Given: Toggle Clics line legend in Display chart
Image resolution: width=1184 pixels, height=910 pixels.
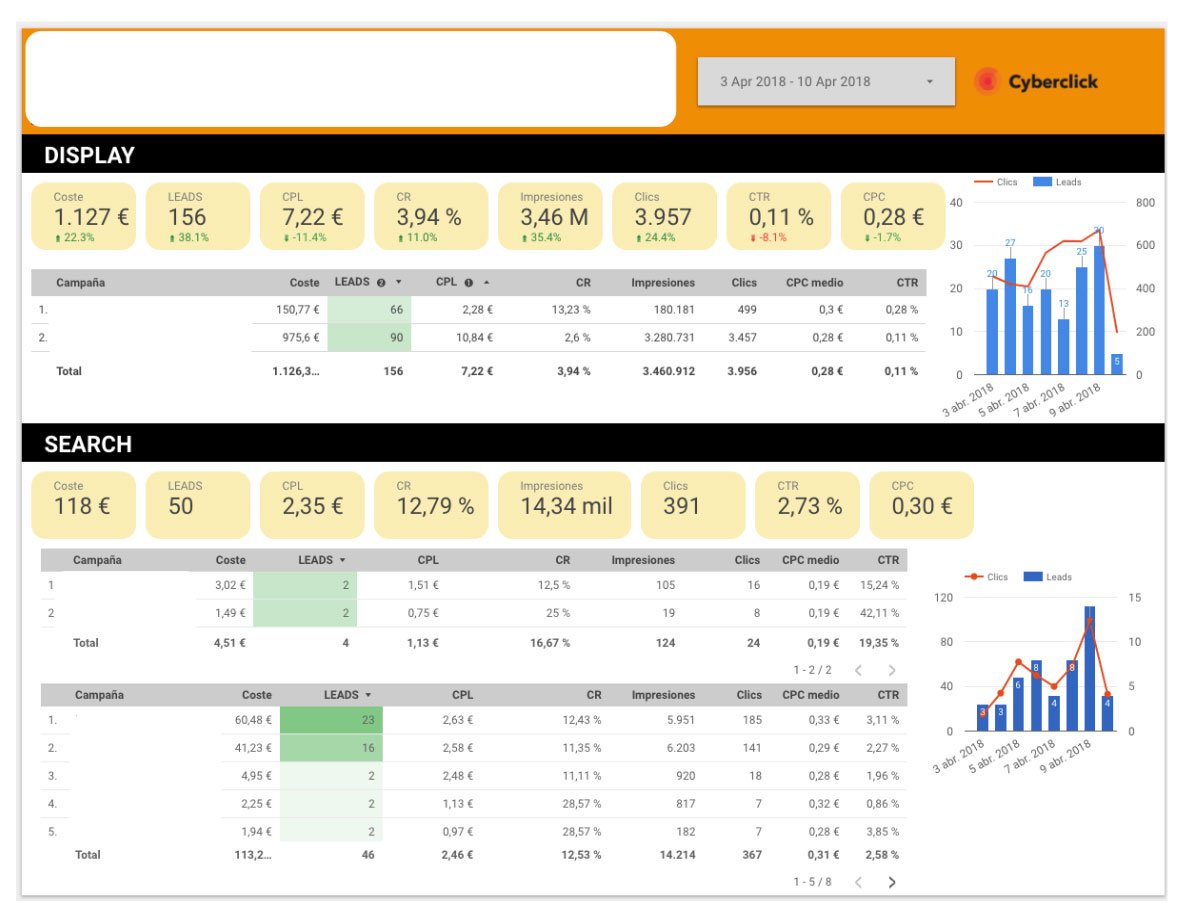Looking at the screenshot, I should click(x=998, y=182).
